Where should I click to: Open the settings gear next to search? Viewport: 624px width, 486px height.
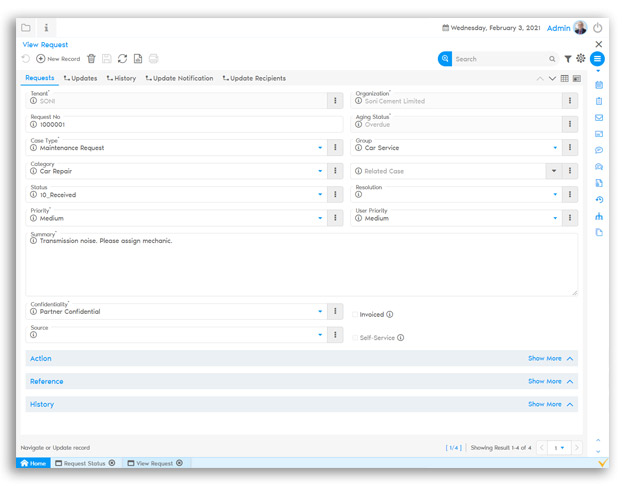tap(581, 59)
